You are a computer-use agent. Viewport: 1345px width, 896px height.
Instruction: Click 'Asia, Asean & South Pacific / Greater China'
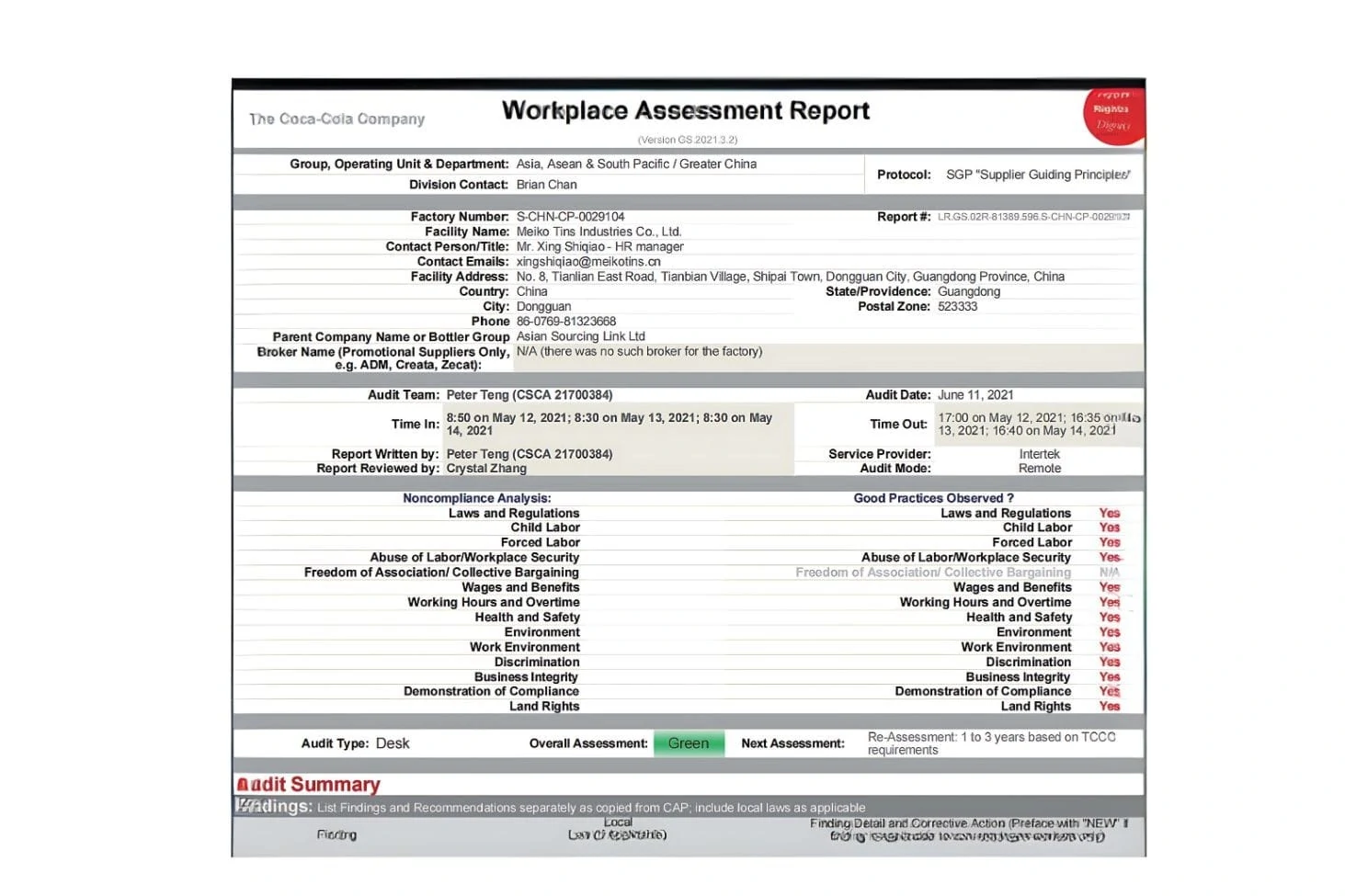636,164
